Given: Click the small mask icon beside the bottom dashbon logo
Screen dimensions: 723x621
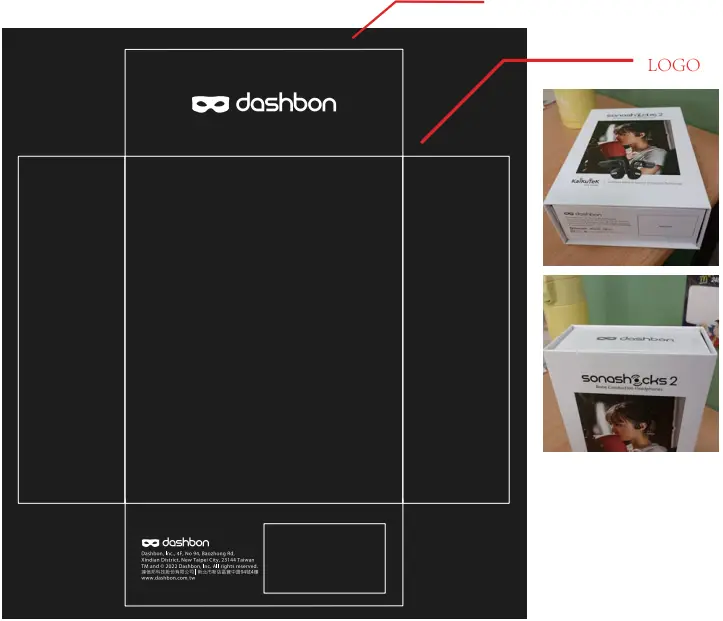Looking at the screenshot, I should pyautogui.click(x=150, y=543).
